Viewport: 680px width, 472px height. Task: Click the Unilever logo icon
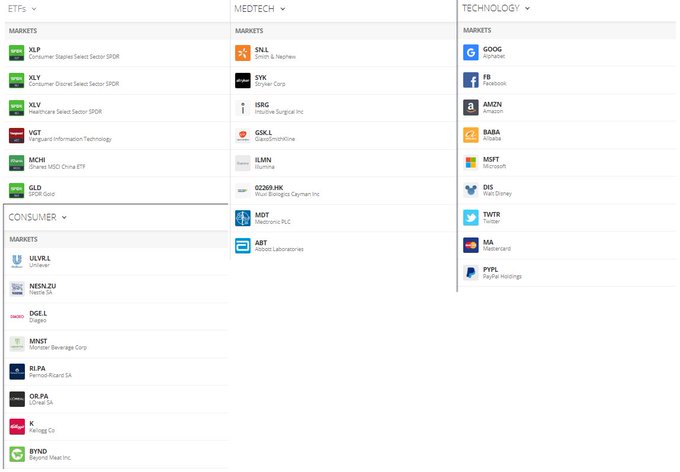(x=17, y=261)
